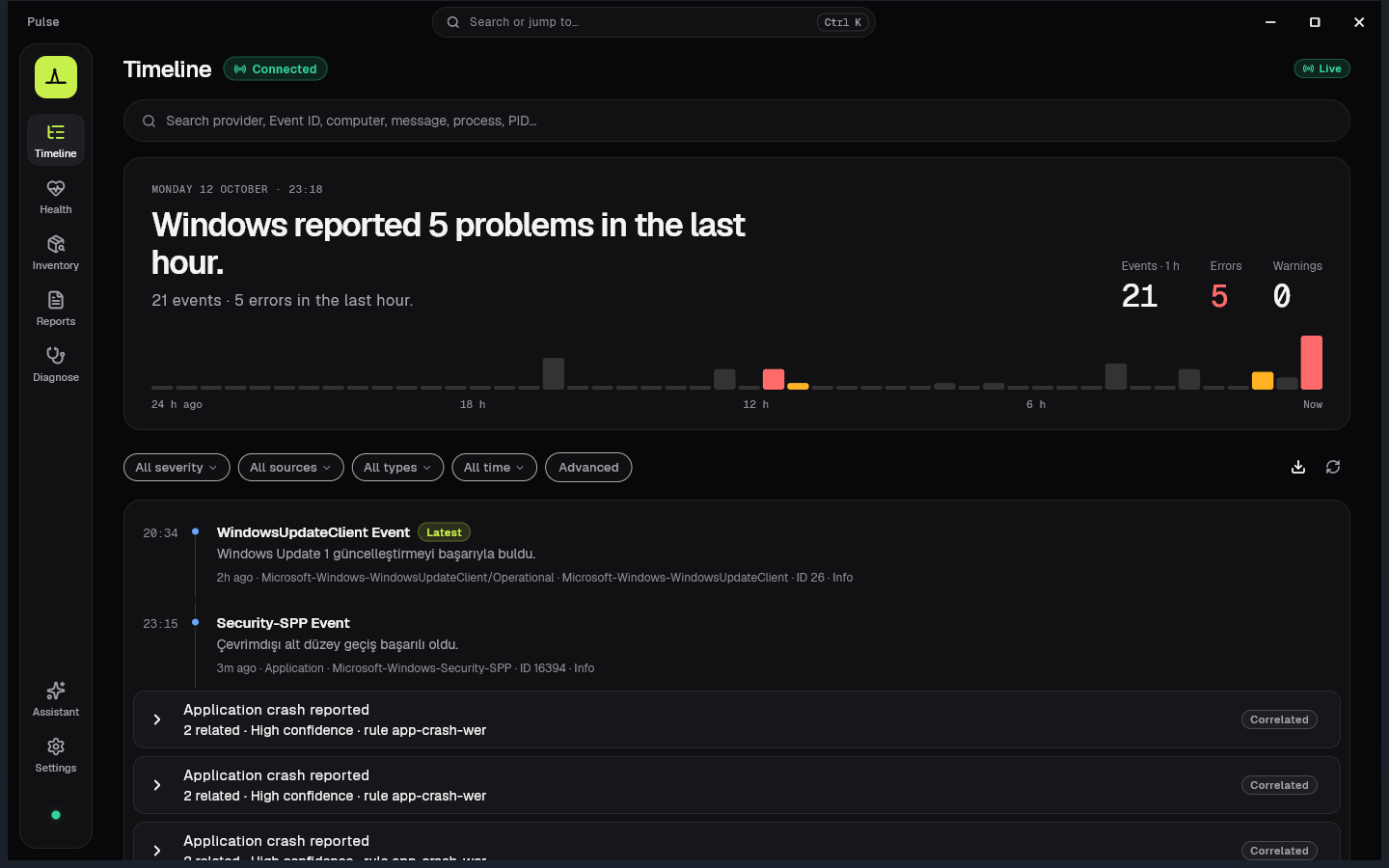Viewport: 1389px width, 868px height.
Task: Open the All time filter dropdown
Action: point(494,467)
